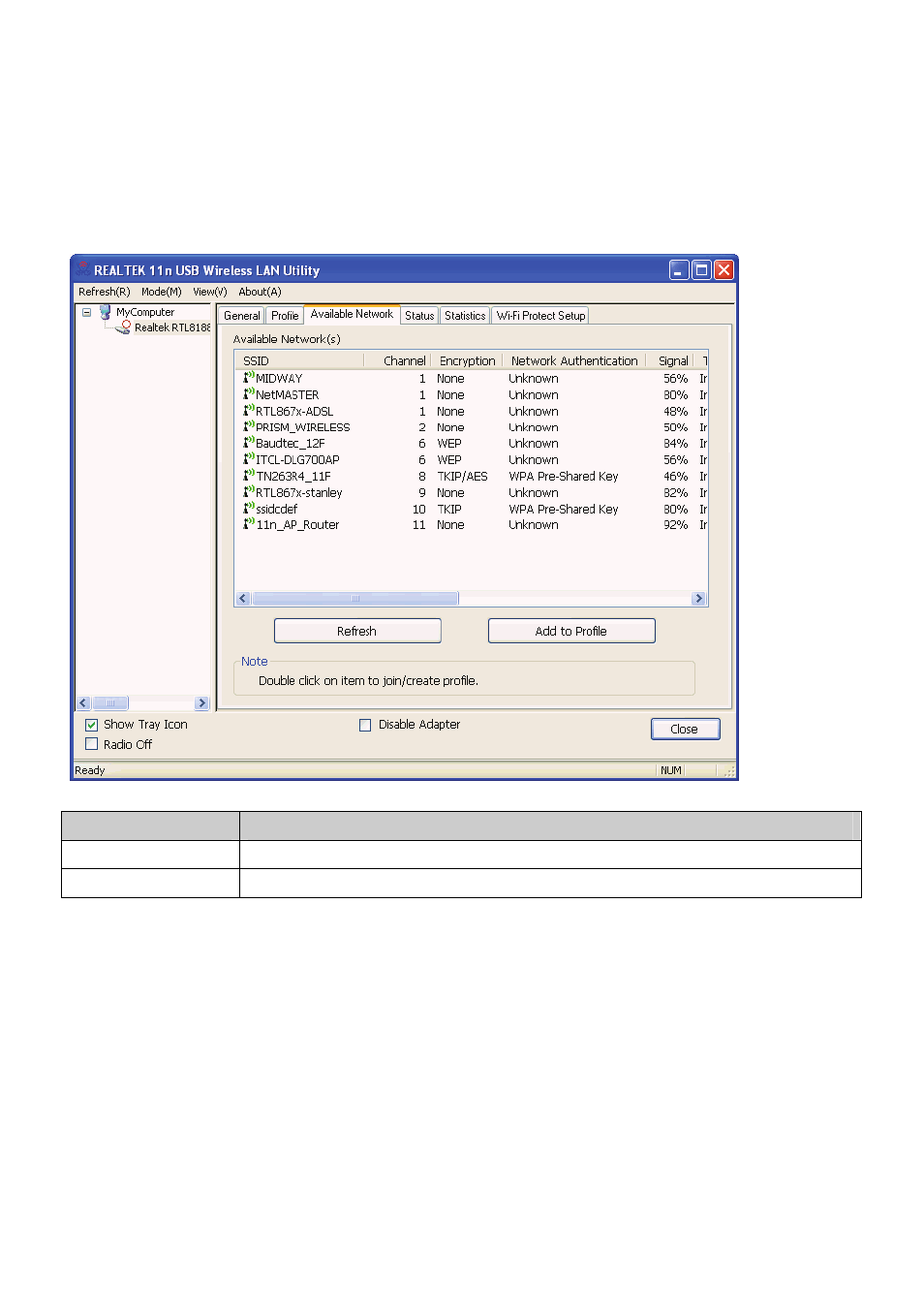This screenshot has height=1308, width=924.
Task: Sort by Network Authentication column header
Action: click(x=574, y=360)
